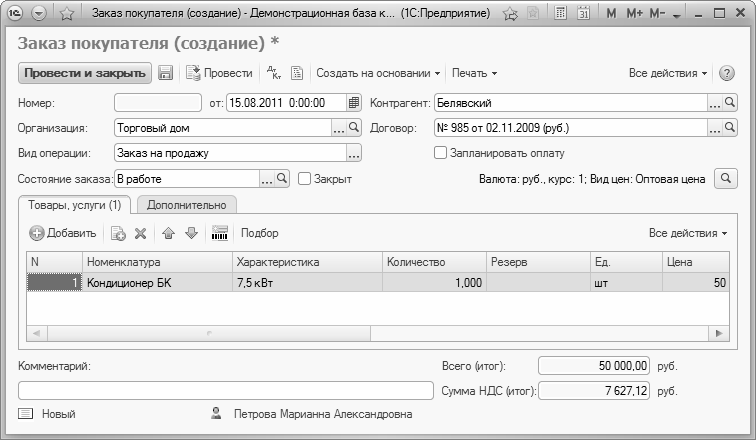
Task: Click ellipsis button for Вид операции field
Action: (x=353, y=153)
